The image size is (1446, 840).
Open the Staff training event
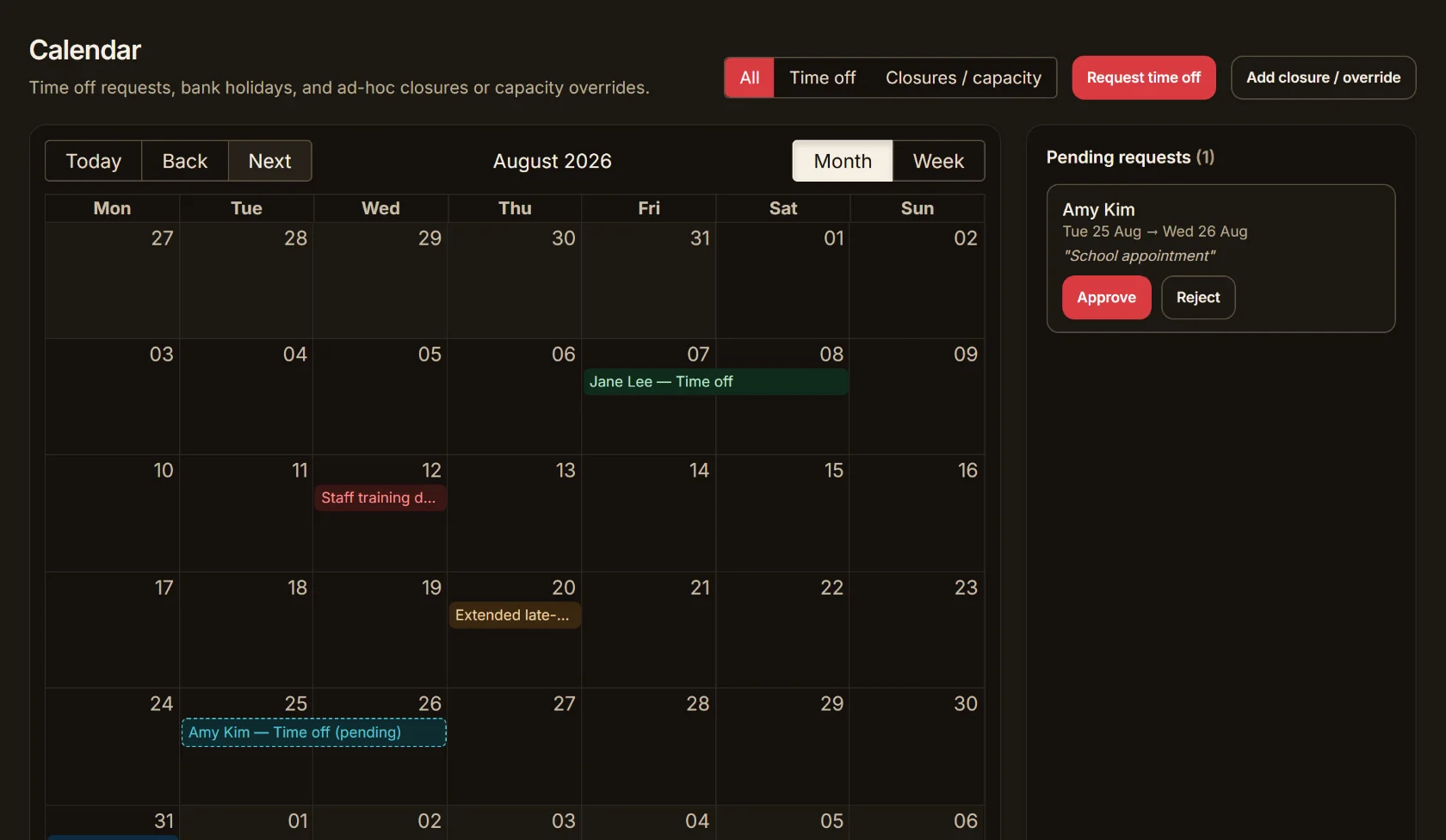tap(380, 498)
